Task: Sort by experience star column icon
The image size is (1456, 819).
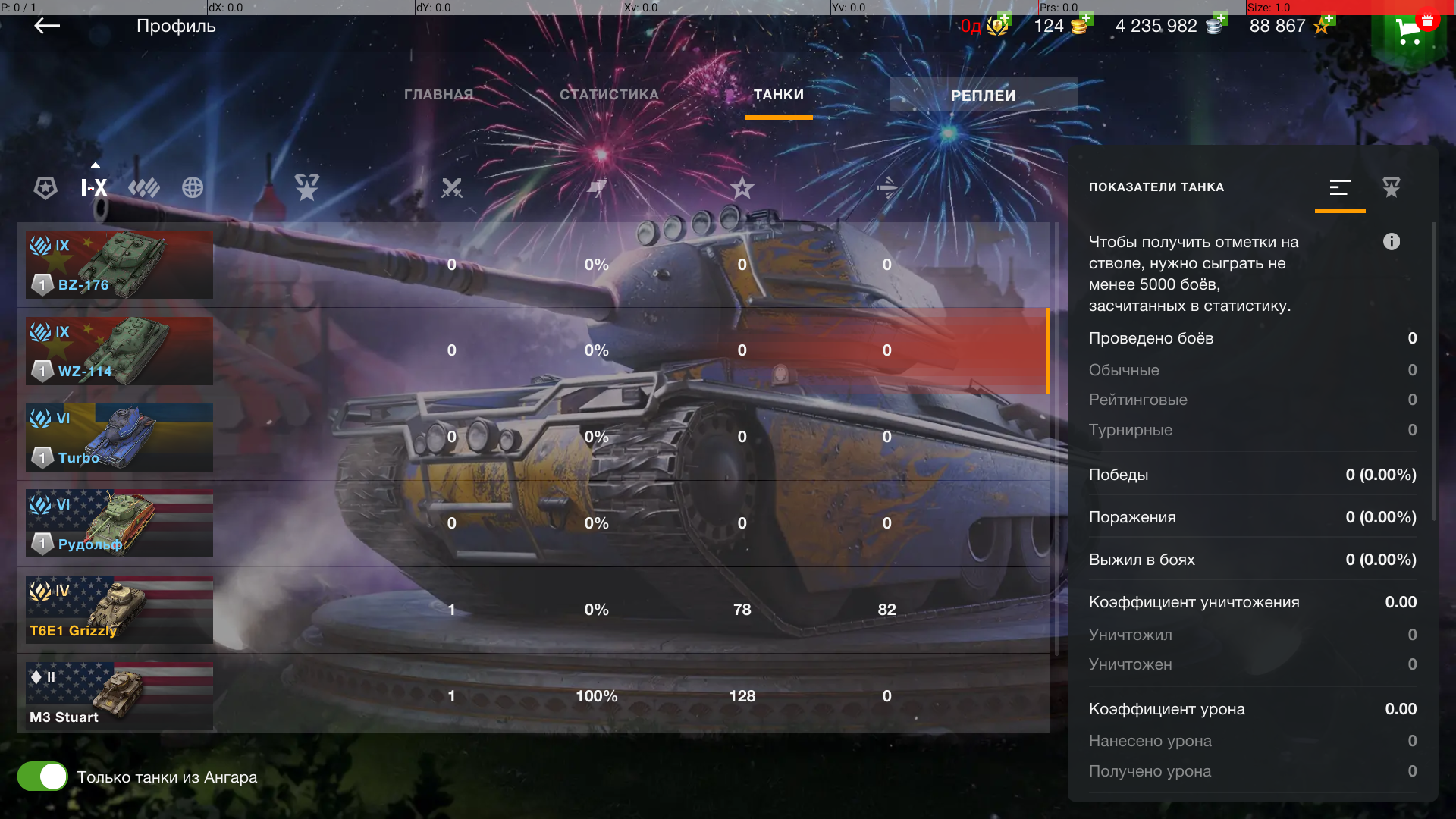Action: point(742,187)
